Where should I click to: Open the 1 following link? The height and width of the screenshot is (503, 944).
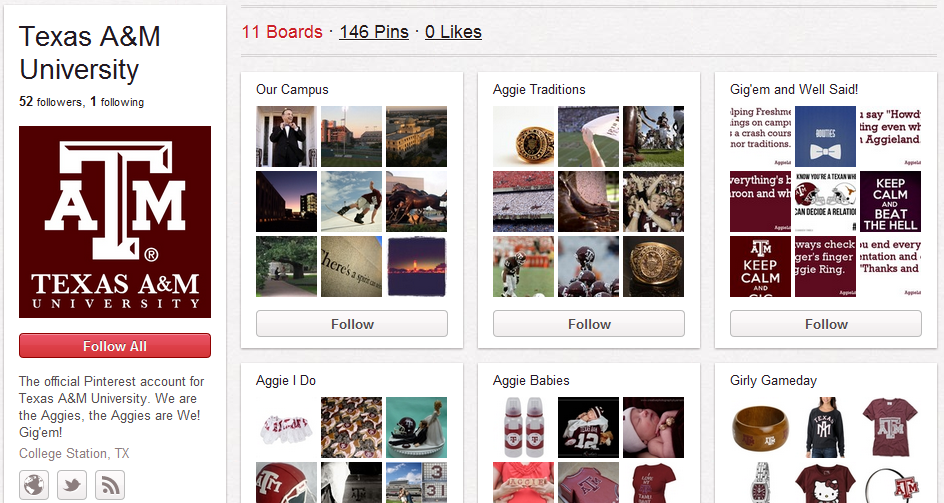point(117,102)
